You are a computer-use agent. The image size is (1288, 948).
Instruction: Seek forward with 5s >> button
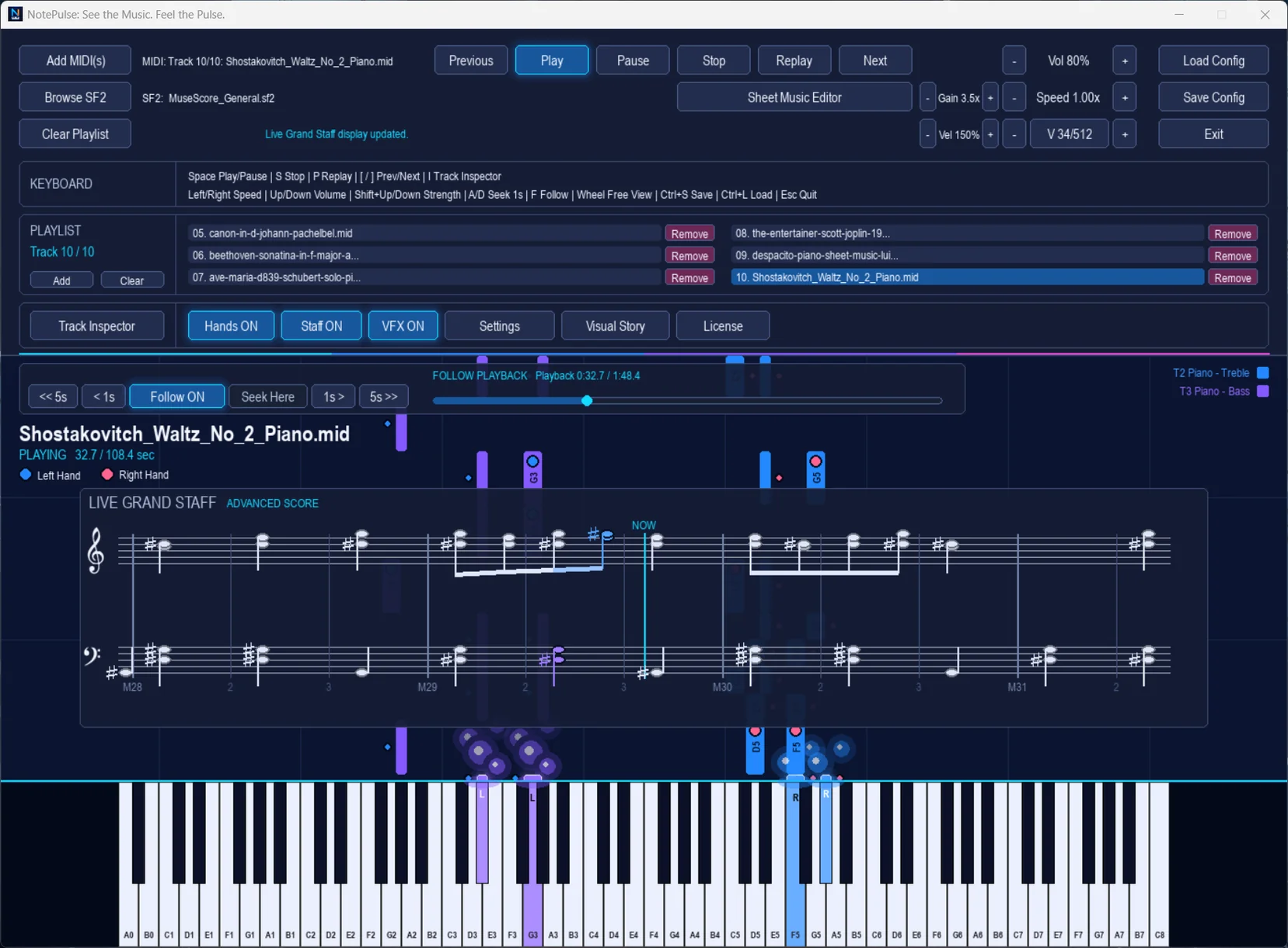[383, 397]
